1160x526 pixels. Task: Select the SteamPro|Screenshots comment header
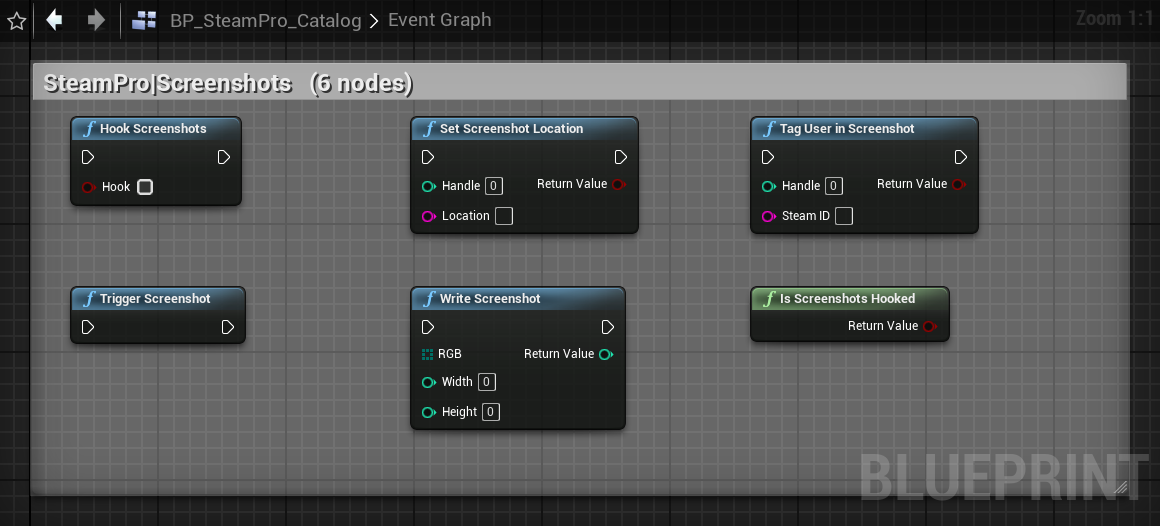[x=579, y=83]
